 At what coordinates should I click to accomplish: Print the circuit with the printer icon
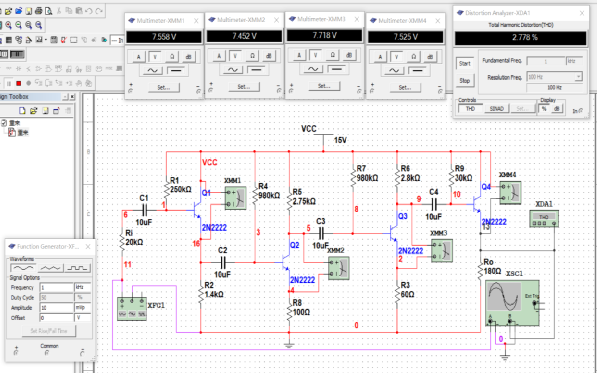click(38, 11)
